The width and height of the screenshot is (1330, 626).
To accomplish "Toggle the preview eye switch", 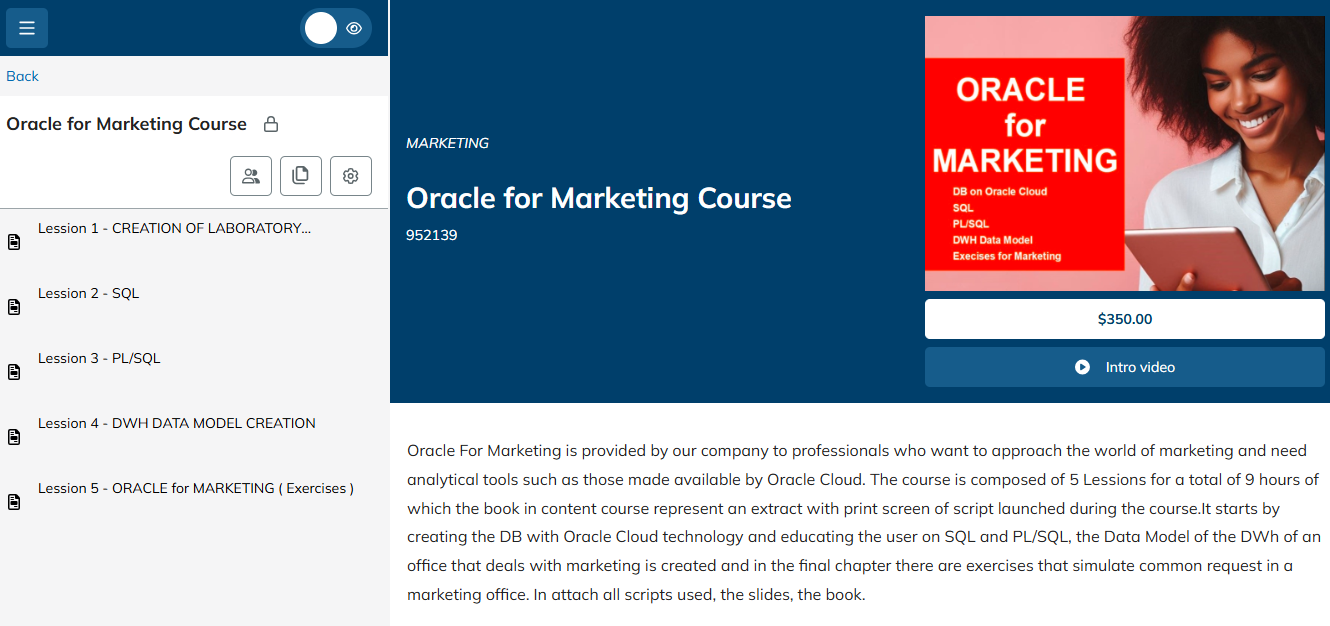I will [336, 28].
